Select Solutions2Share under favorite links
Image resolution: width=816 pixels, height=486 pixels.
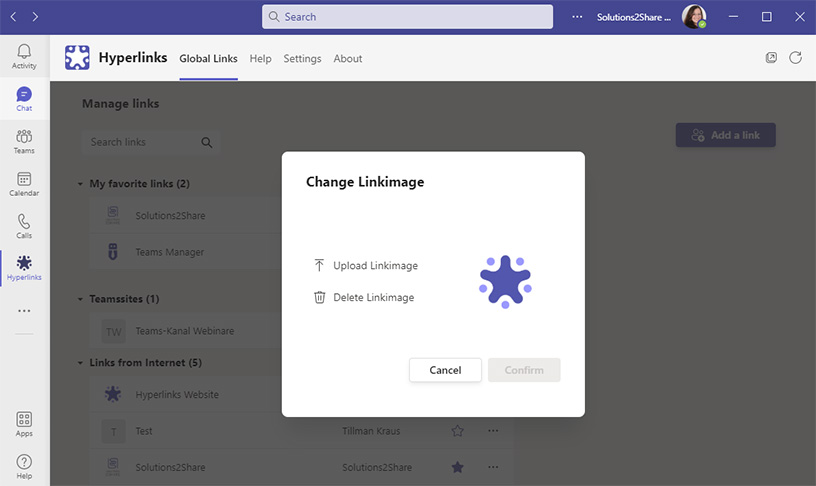[x=185, y=215]
